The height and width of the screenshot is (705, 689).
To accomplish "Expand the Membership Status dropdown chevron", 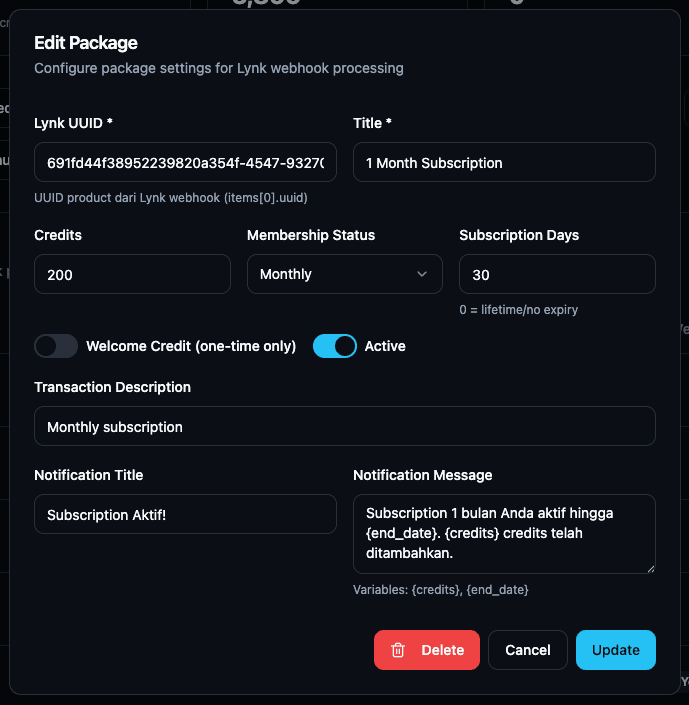I will [x=422, y=274].
